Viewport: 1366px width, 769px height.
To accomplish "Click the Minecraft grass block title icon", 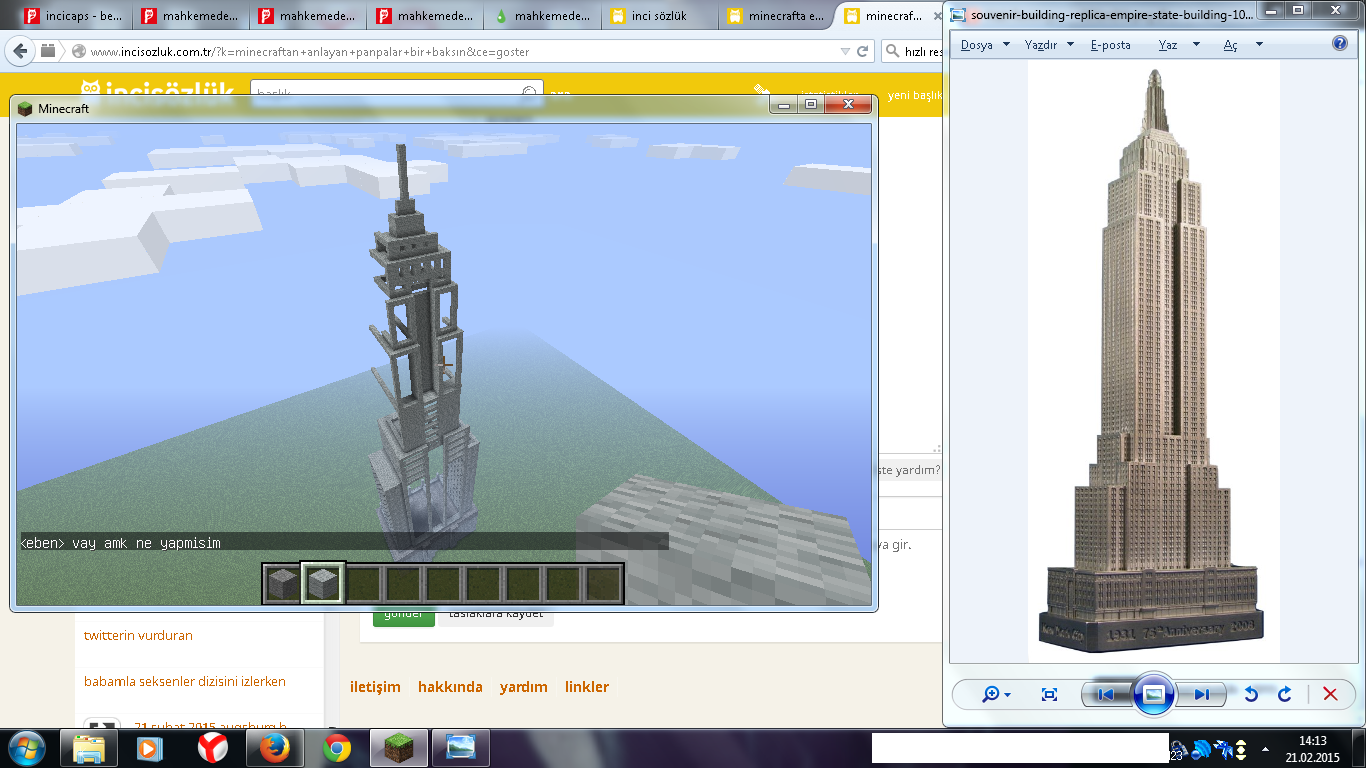I will coord(25,109).
